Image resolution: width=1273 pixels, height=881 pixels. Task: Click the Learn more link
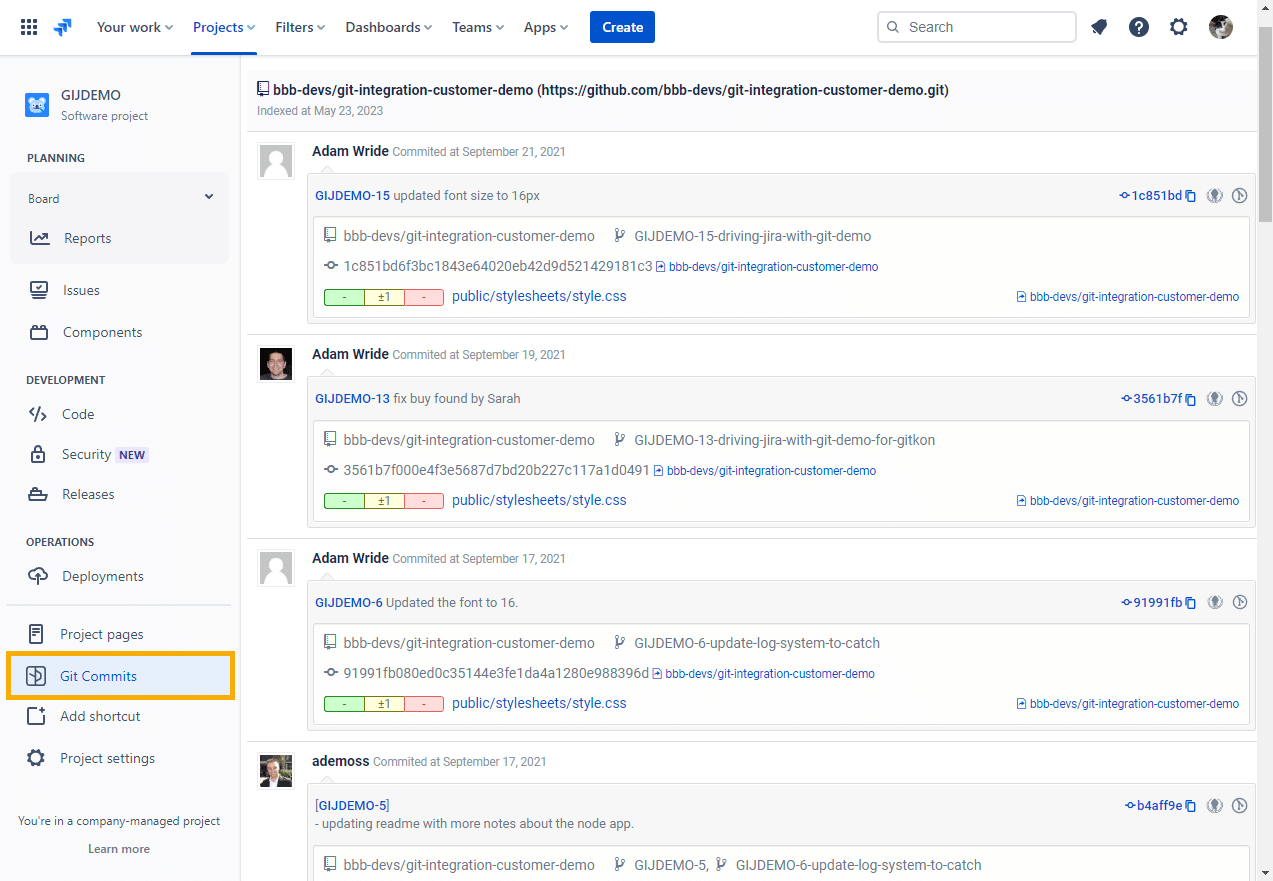coord(119,849)
